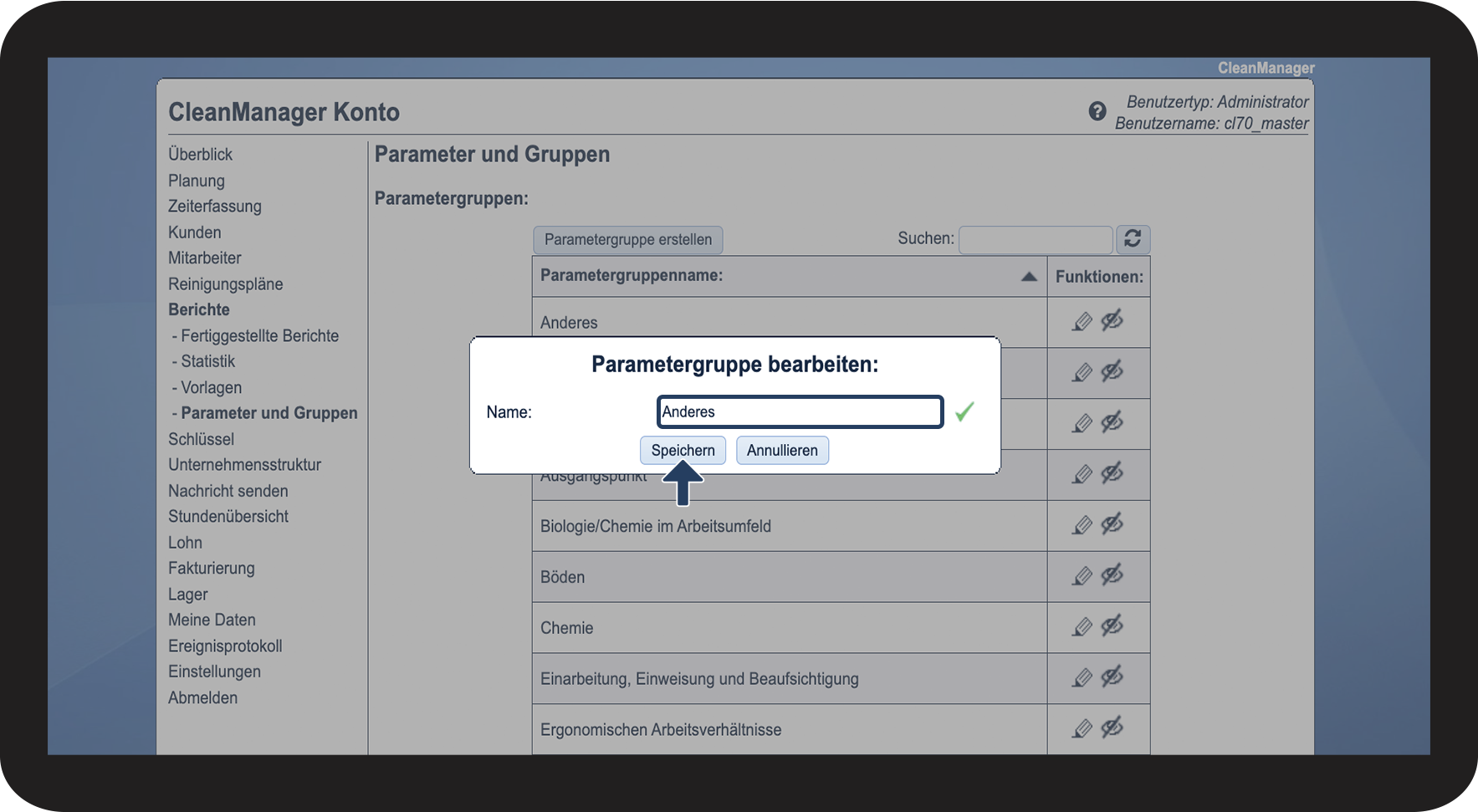Screen dimensions: 1478x812
Task: Click Annullieren to cancel editing
Action: tap(782, 450)
